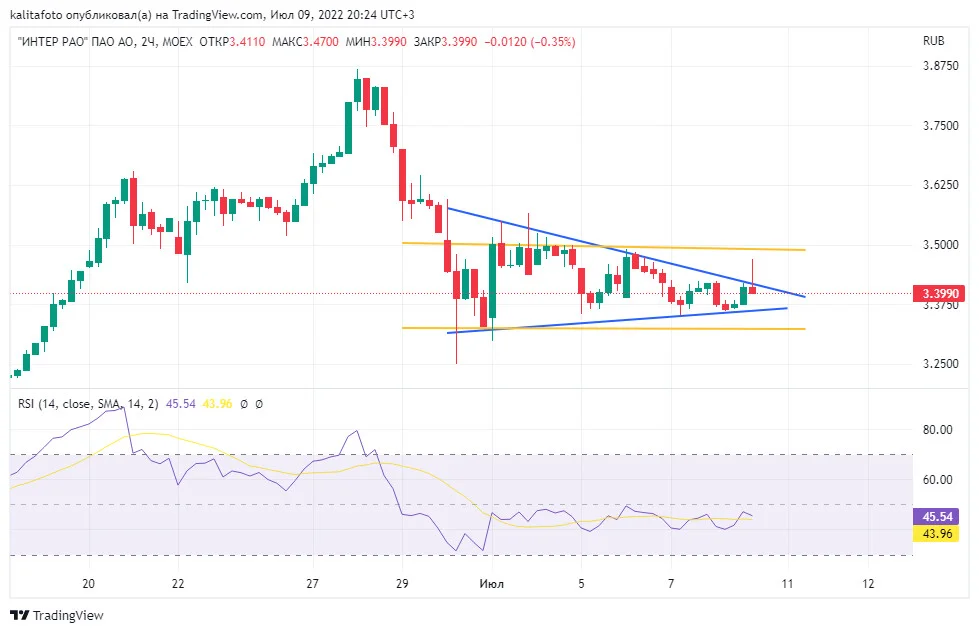This screenshot has width=979, height=633.
Task: Click date label 5 on time axis
Action: click(581, 584)
